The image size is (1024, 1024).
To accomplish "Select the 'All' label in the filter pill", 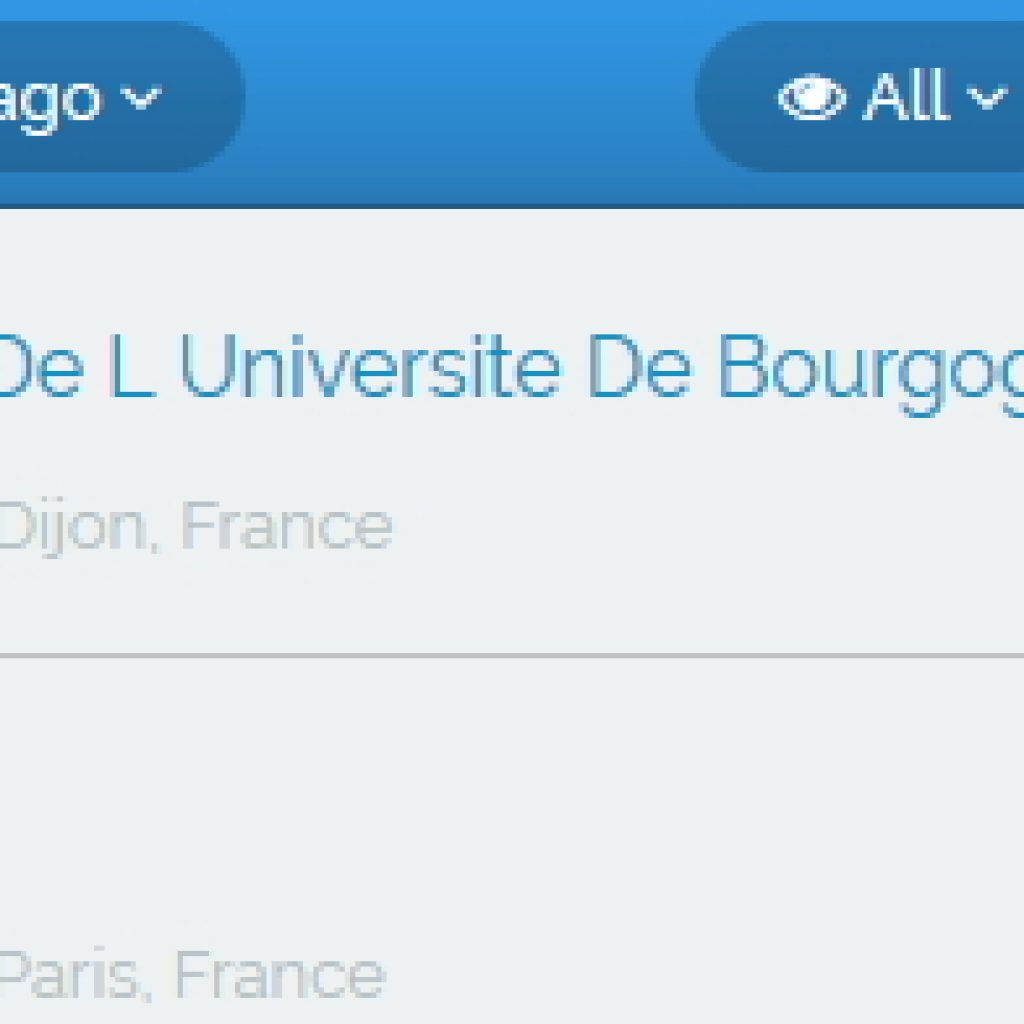I will 906,96.
